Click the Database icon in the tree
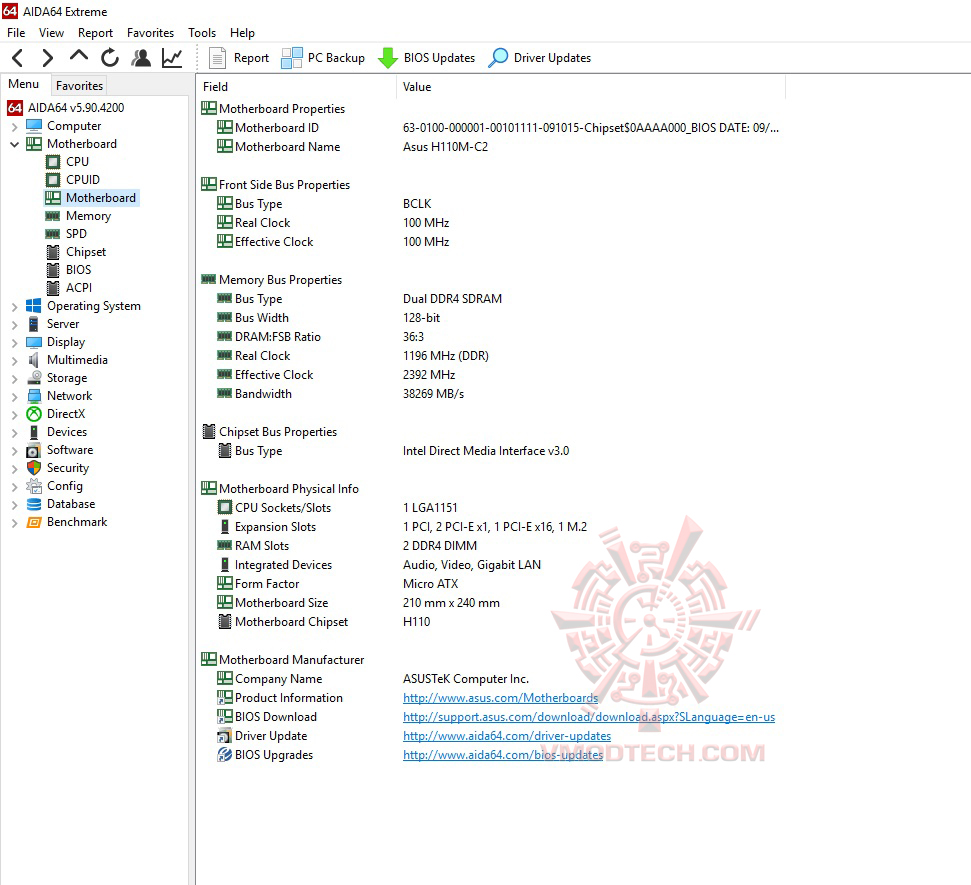The height and width of the screenshot is (885, 971). coord(33,504)
